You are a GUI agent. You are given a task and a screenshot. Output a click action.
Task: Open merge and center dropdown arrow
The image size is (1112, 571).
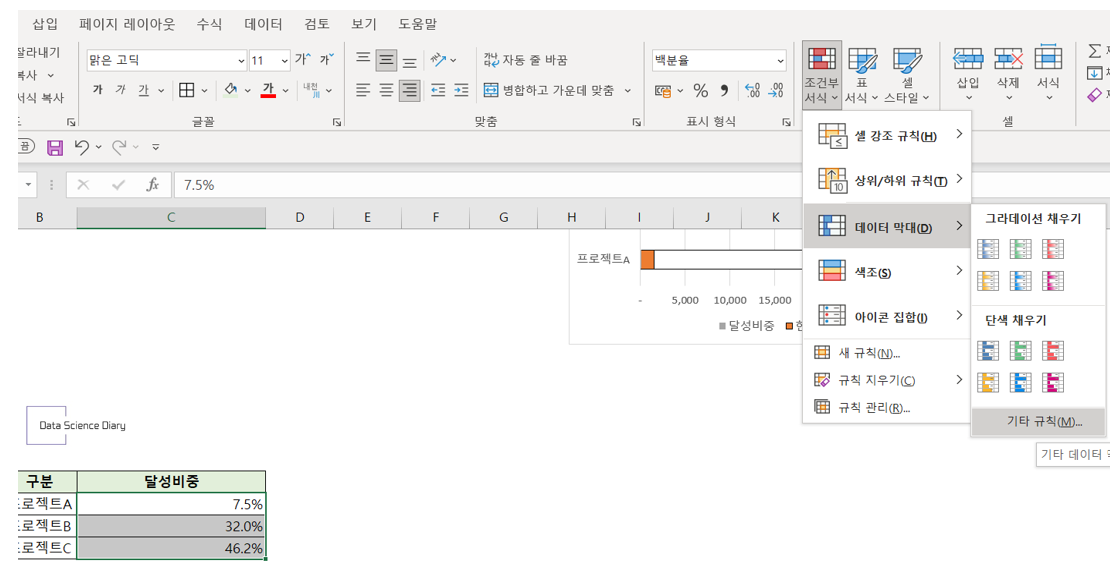(628, 90)
